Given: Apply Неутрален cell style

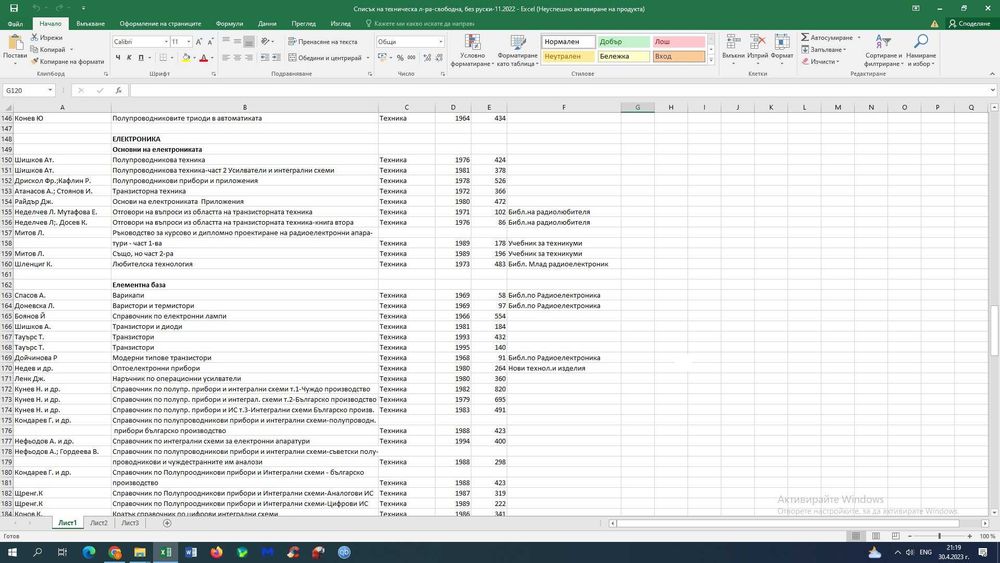Looking at the screenshot, I should tap(568, 56).
